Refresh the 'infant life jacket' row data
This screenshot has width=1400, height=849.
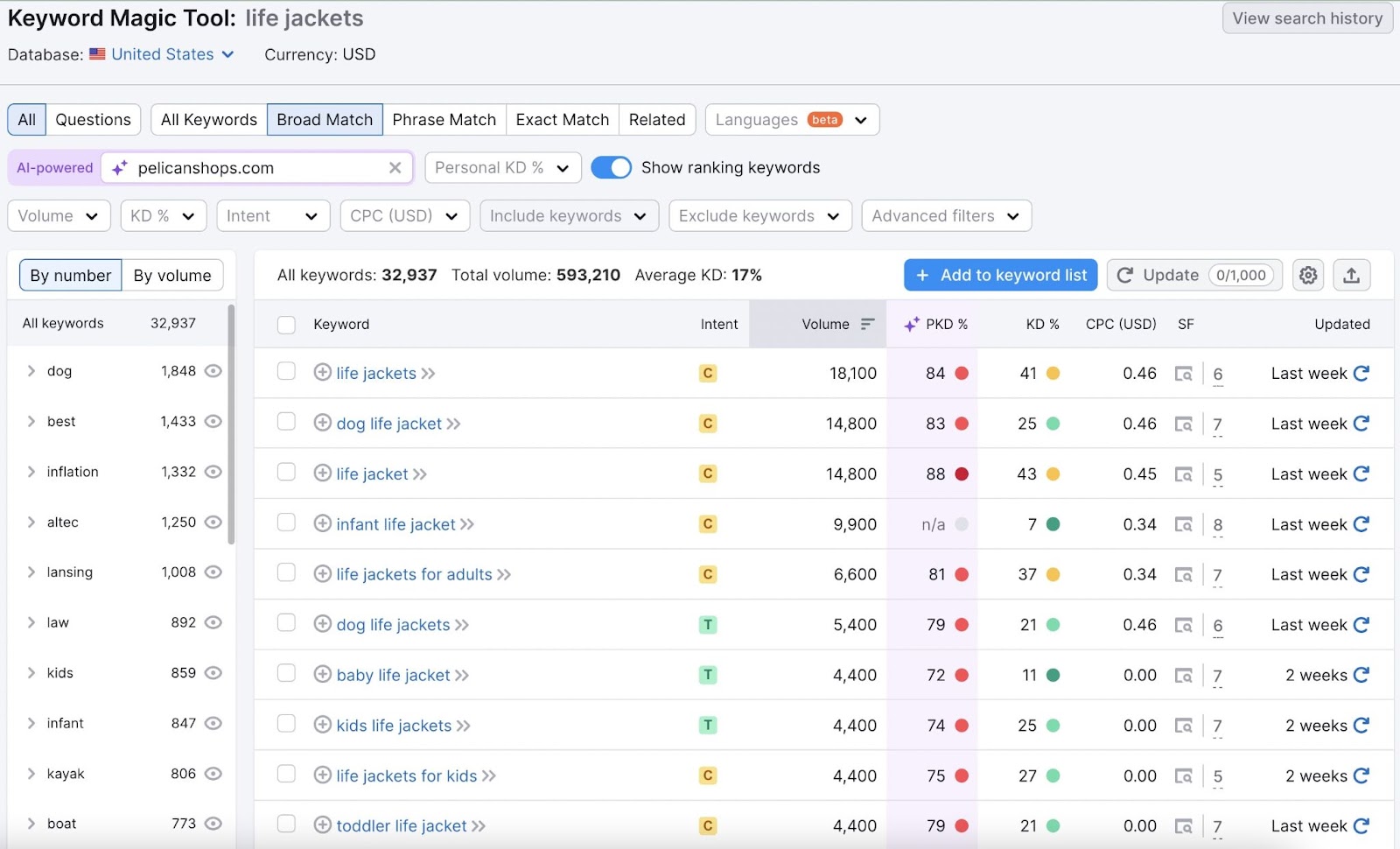tap(1361, 524)
